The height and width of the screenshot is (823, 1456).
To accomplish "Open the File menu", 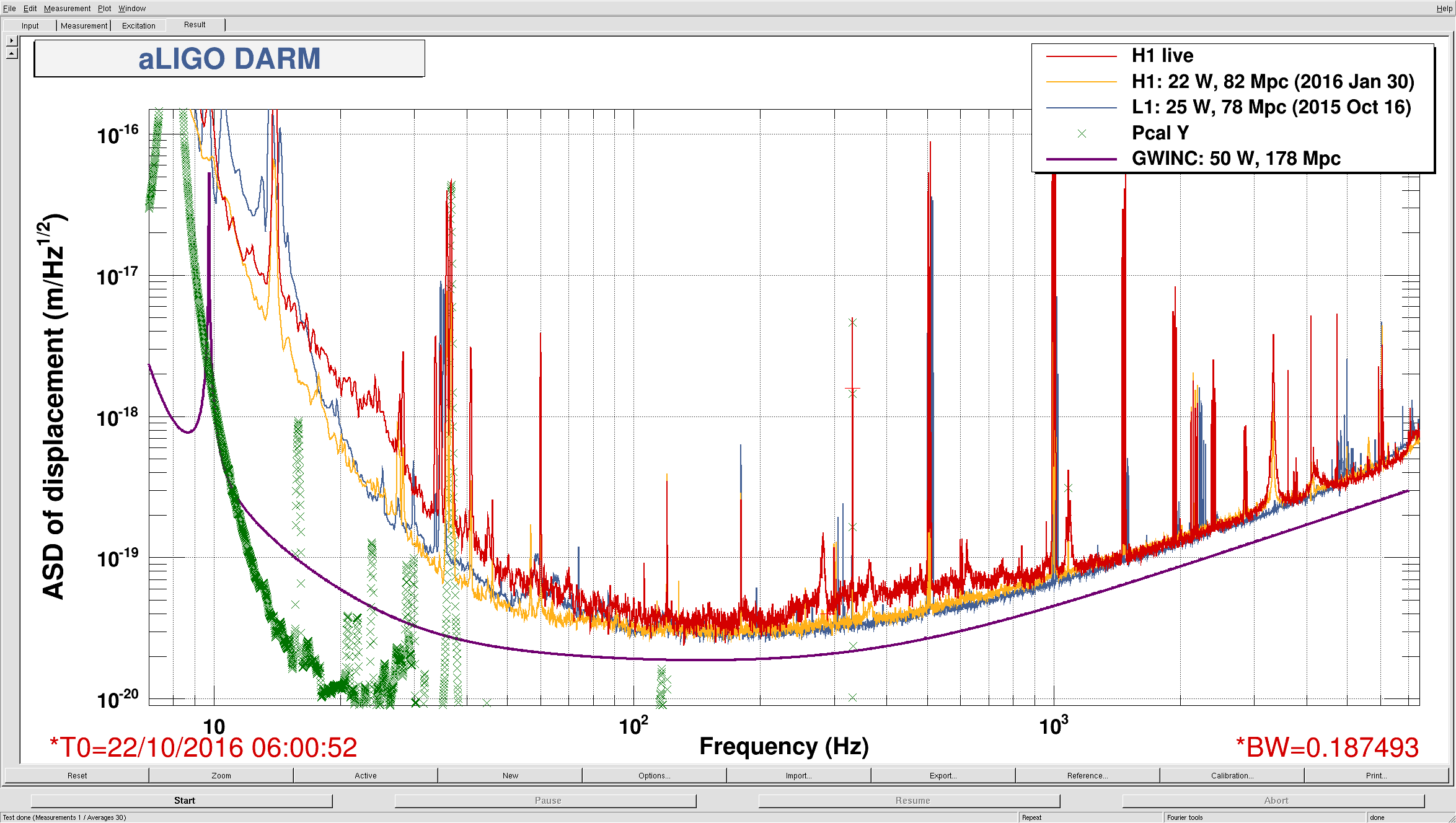I will click(x=9, y=8).
